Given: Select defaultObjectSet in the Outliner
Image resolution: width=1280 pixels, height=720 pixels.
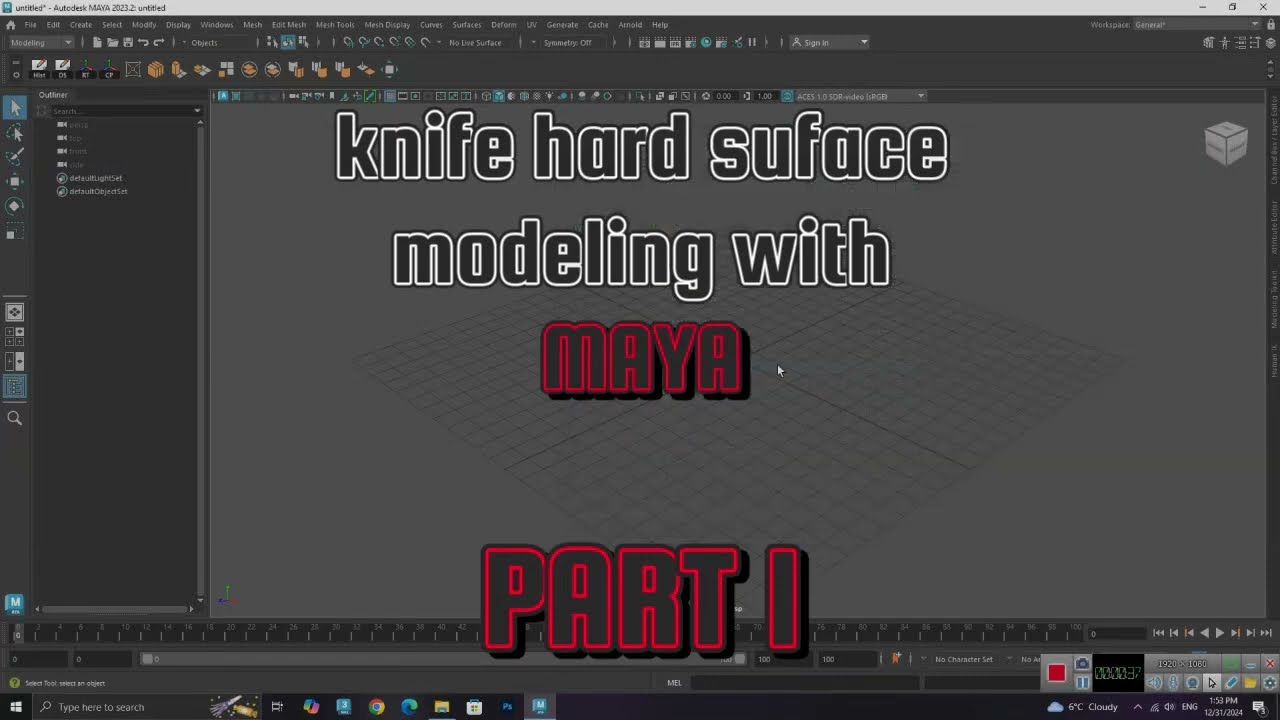Looking at the screenshot, I should [x=98, y=191].
